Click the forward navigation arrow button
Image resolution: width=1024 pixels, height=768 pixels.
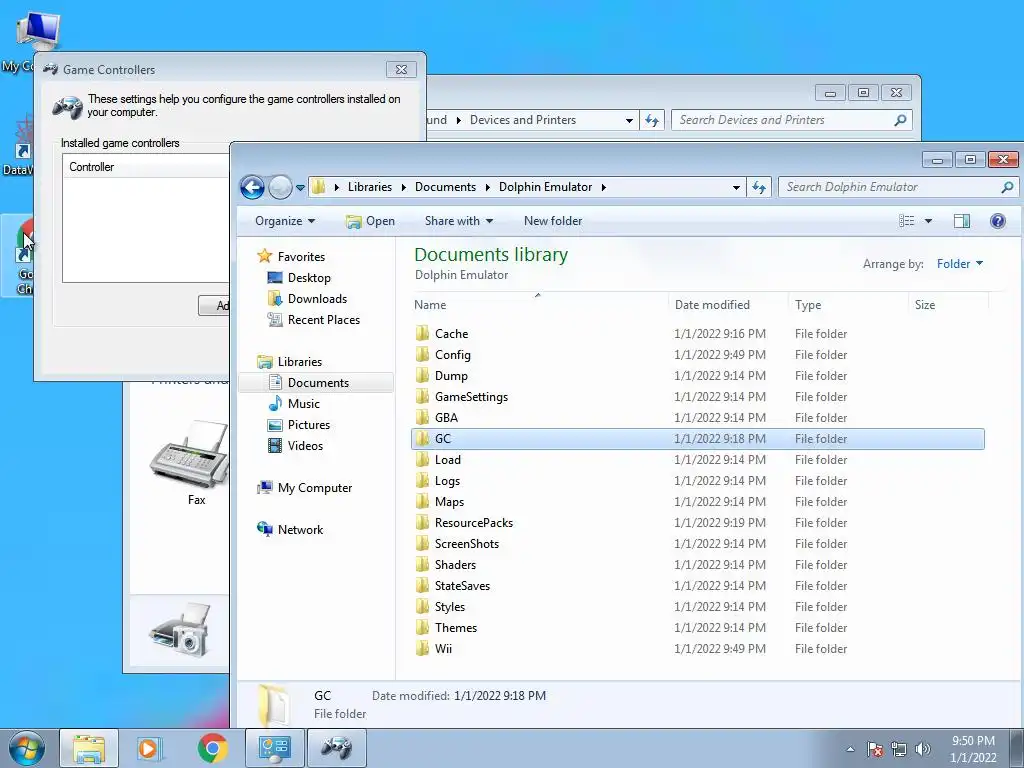pos(280,187)
